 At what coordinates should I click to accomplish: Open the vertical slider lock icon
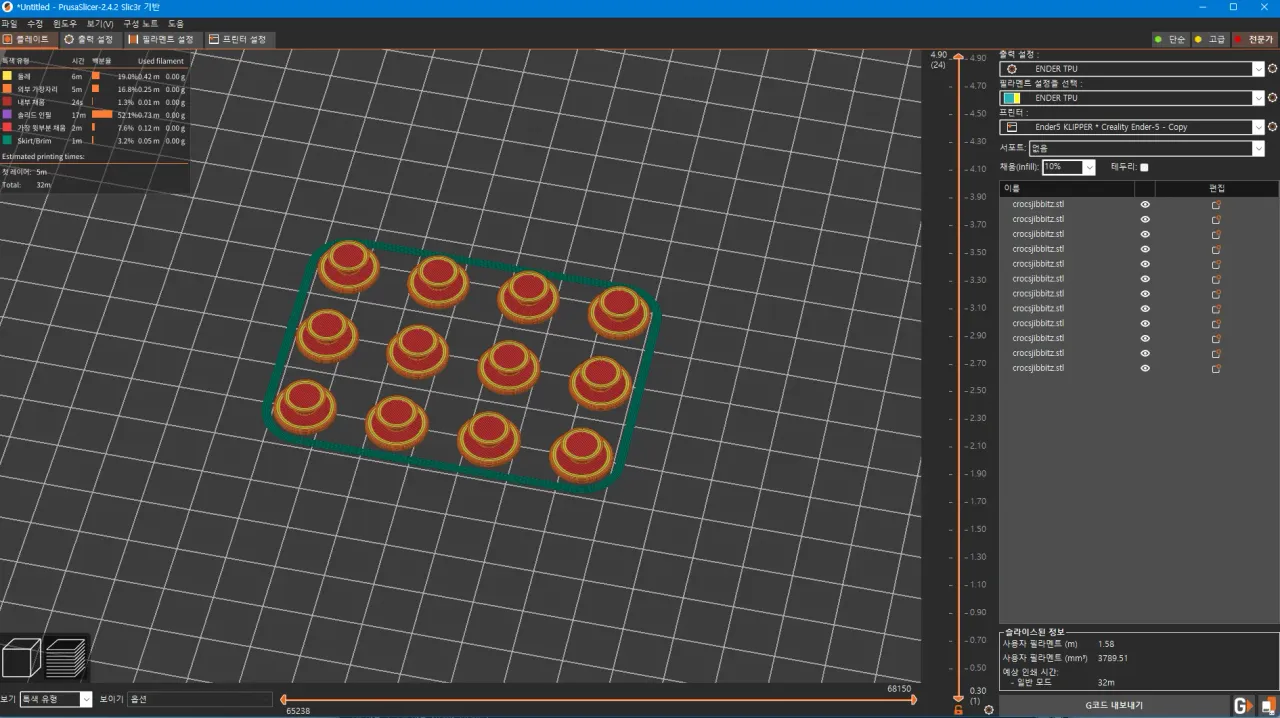(x=958, y=710)
